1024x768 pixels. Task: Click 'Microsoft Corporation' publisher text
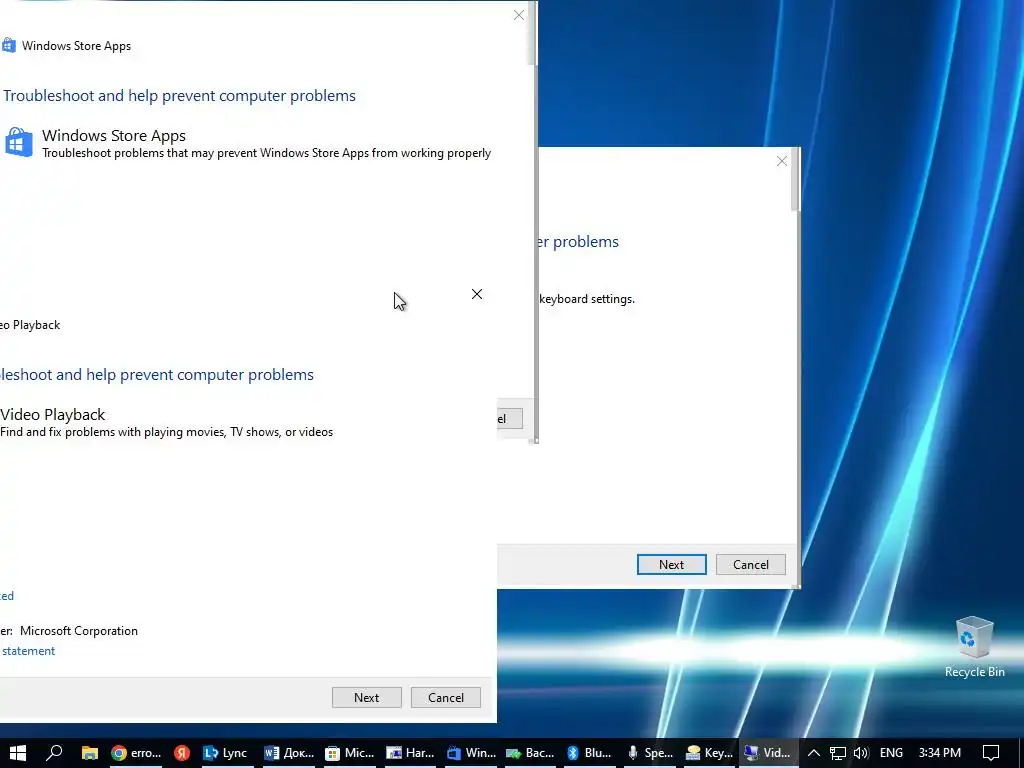click(79, 631)
